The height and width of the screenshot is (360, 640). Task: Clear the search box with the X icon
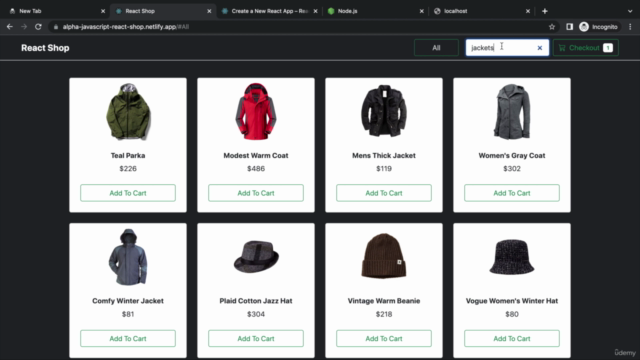[540, 48]
